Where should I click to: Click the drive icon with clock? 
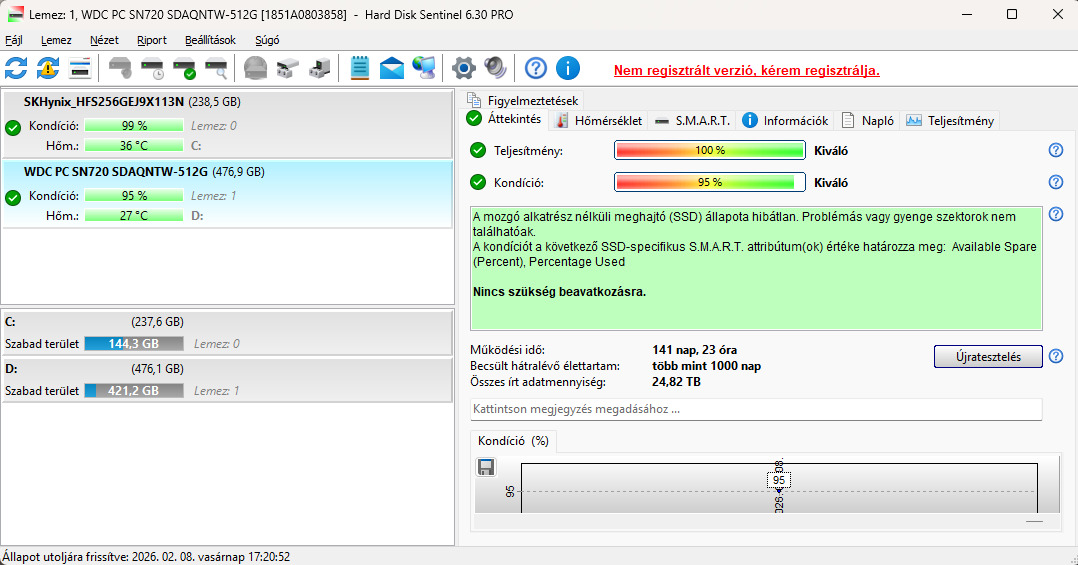click(152, 68)
